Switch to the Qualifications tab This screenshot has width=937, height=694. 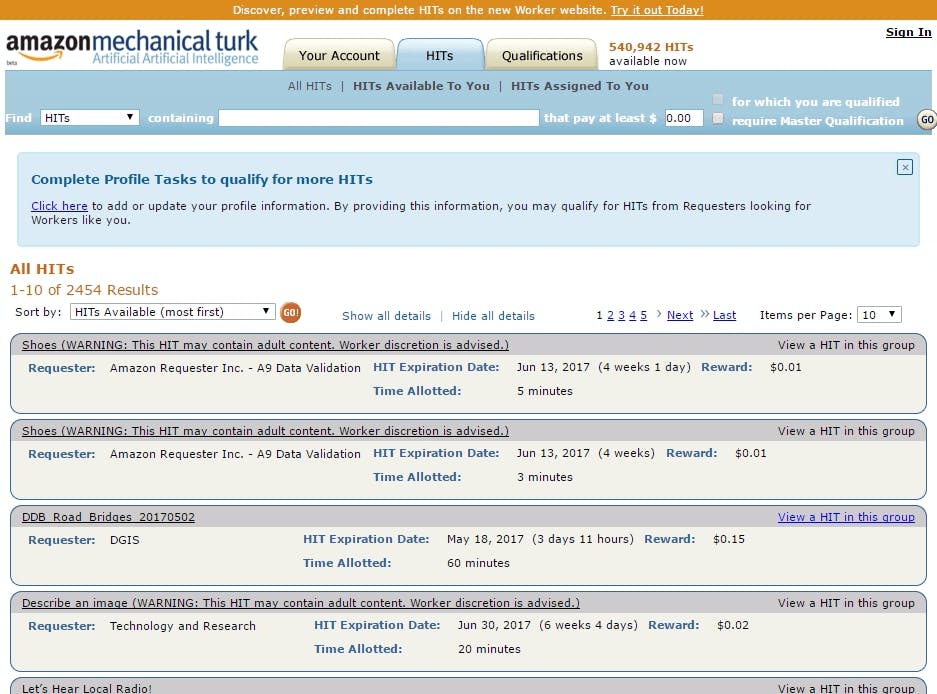tap(541, 55)
